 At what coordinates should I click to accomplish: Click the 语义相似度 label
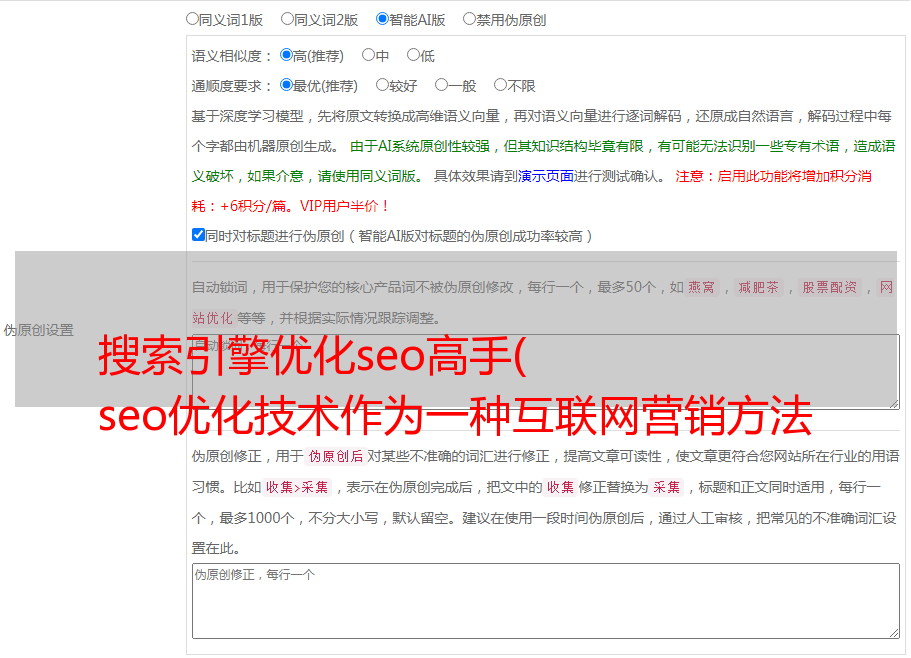pos(231,56)
